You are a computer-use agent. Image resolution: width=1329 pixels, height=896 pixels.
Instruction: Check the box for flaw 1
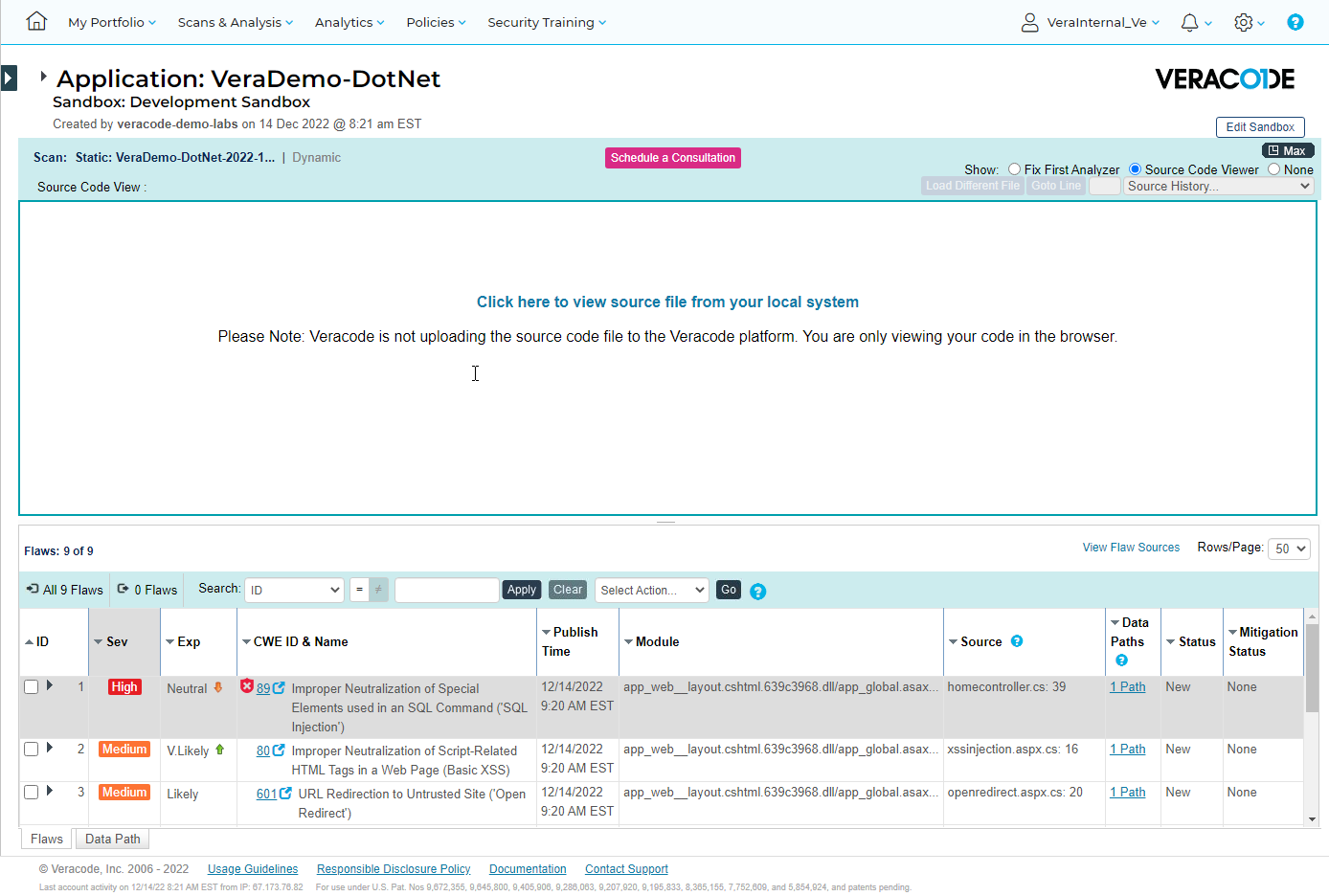pos(32,686)
